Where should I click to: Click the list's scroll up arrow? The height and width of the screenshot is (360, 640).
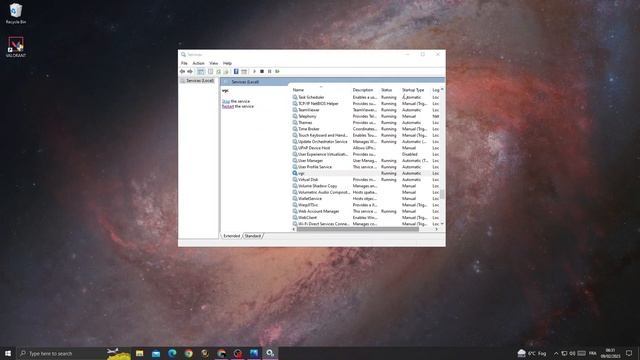pyautogui.click(x=442, y=89)
